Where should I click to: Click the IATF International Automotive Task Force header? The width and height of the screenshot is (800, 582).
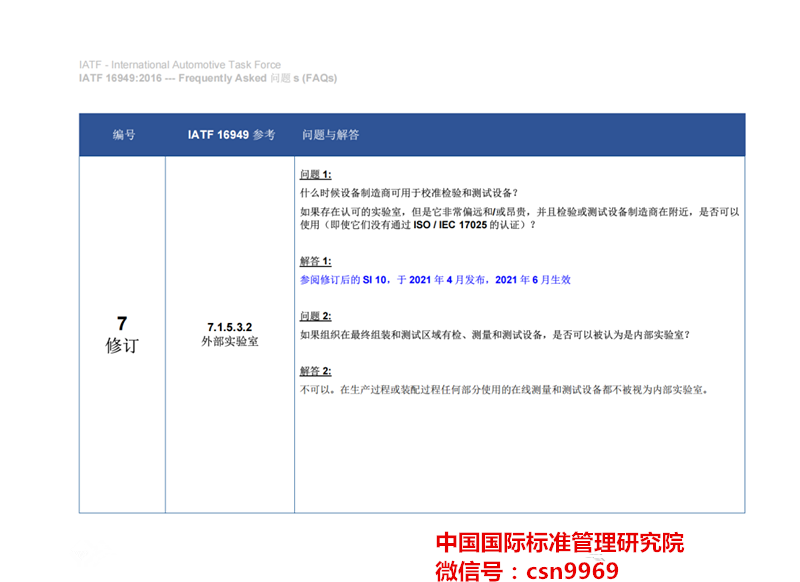[180, 65]
